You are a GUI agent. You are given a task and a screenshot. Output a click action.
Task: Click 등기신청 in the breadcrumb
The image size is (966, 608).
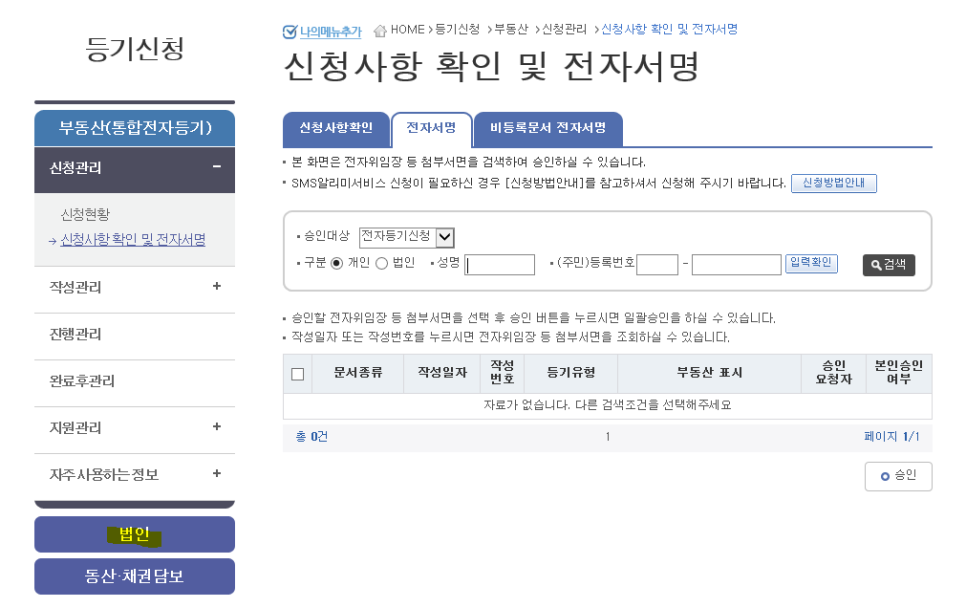[457, 30]
